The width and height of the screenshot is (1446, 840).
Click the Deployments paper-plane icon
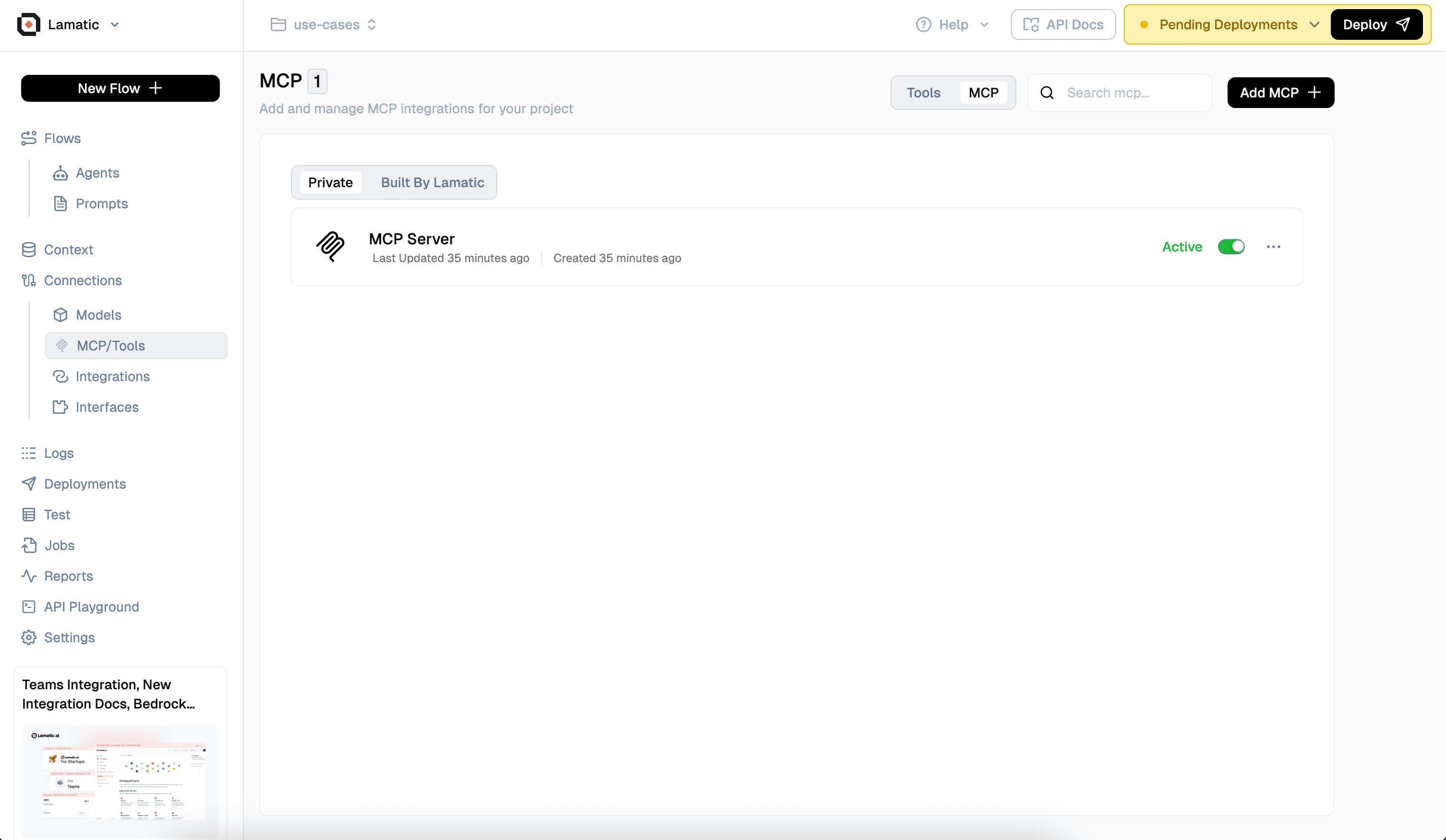(x=29, y=484)
